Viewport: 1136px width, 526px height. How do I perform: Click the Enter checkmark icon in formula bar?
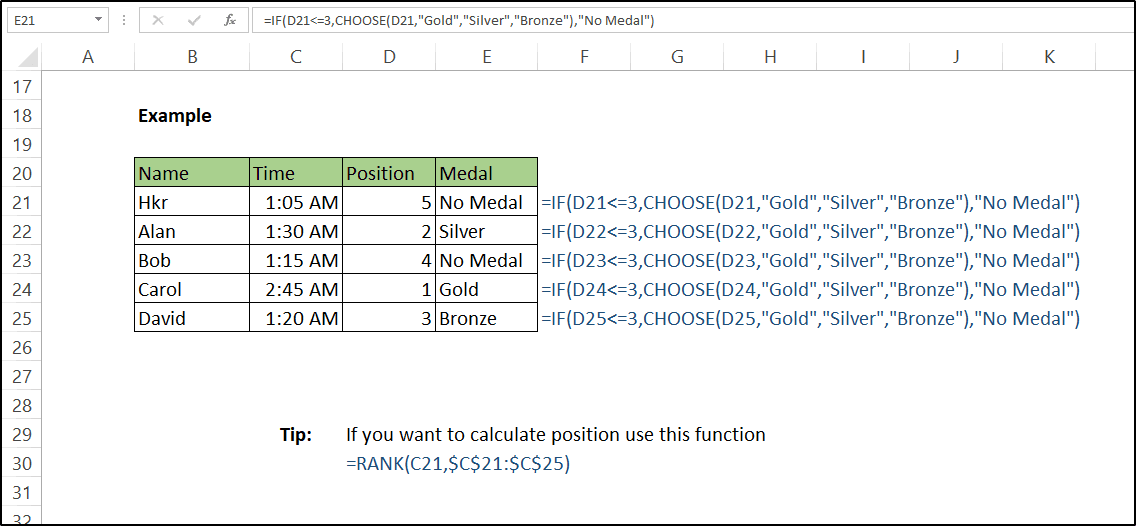pyautogui.click(x=193, y=20)
